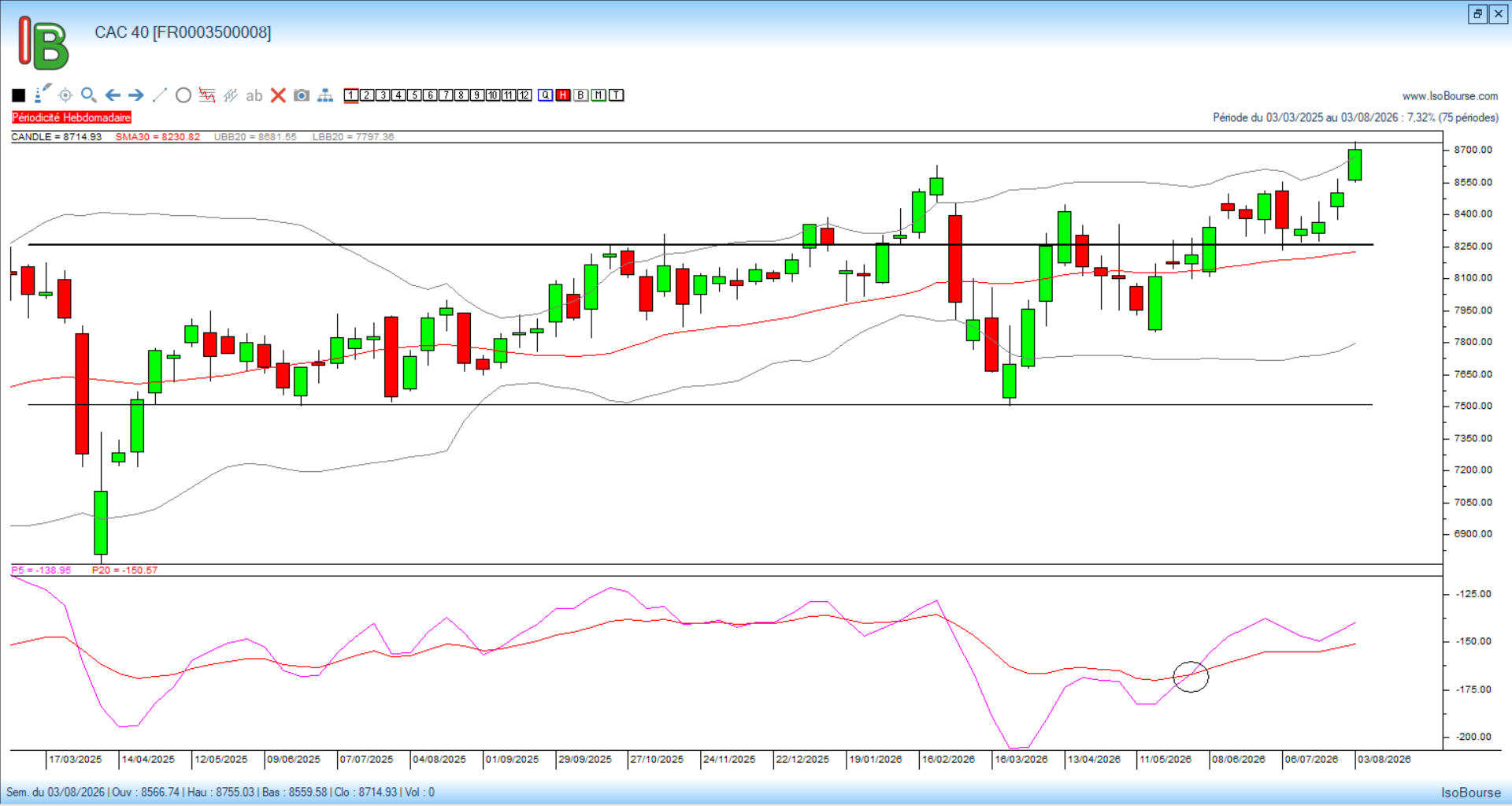Select numbered period button 12

click(524, 95)
